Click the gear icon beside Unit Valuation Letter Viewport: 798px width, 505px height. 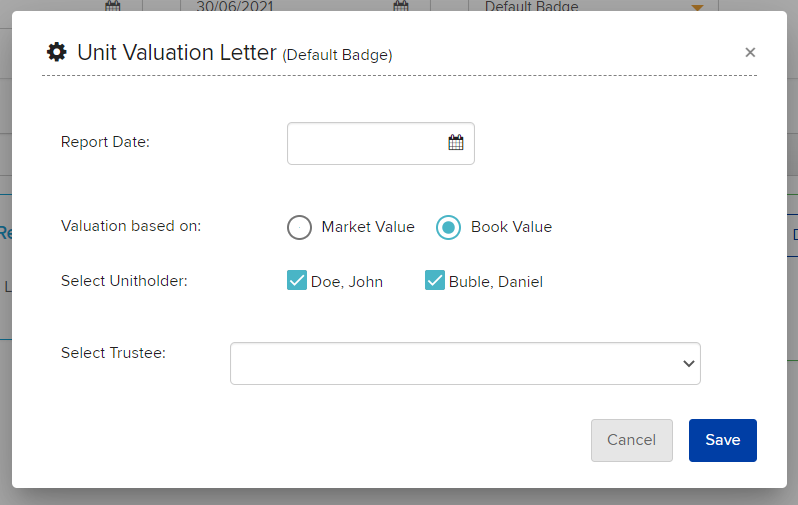click(x=56, y=52)
